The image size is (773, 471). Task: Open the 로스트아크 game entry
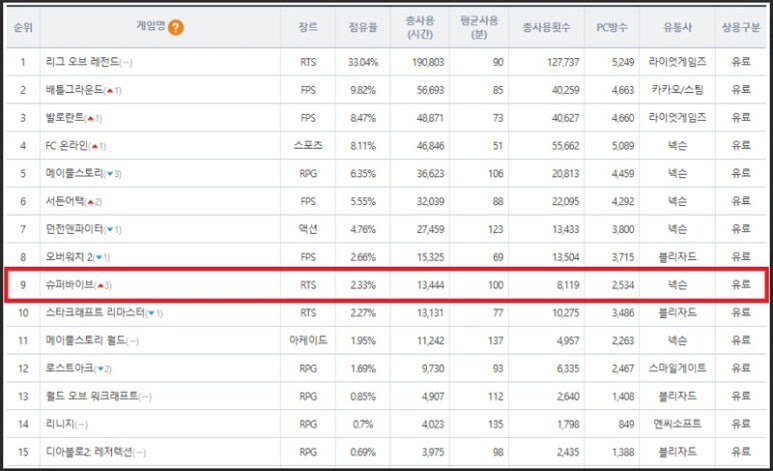click(70, 368)
